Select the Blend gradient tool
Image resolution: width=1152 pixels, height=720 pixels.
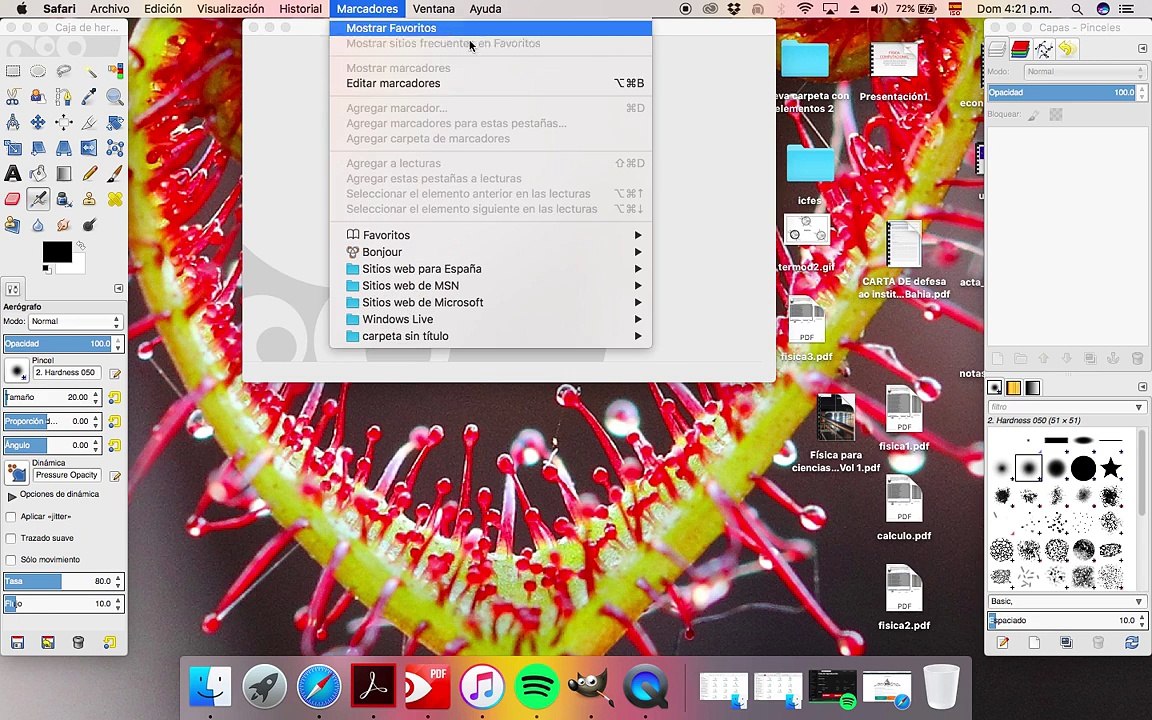point(64,174)
